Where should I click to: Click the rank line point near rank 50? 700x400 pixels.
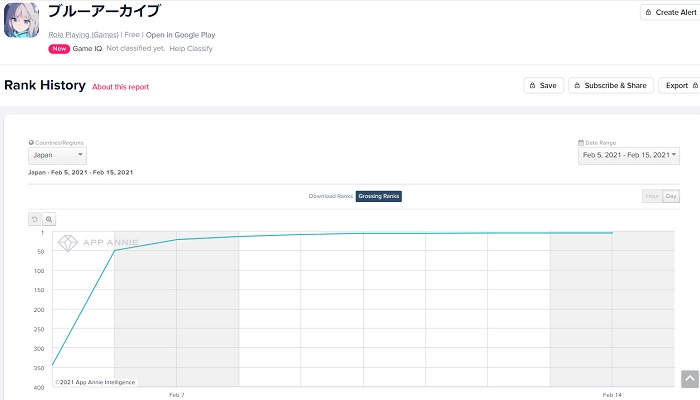coord(114,250)
